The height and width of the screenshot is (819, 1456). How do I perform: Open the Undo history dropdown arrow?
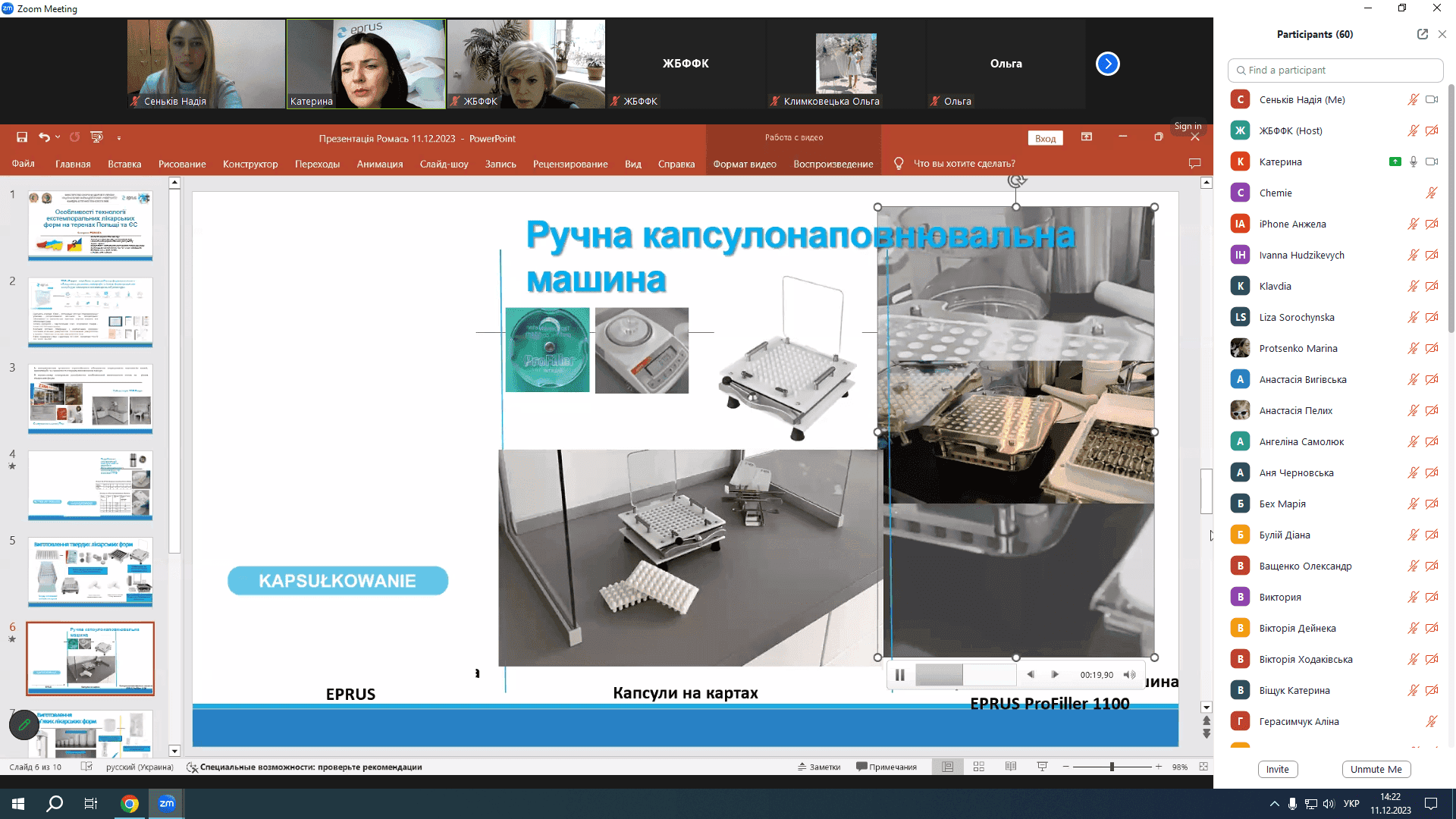[58, 137]
